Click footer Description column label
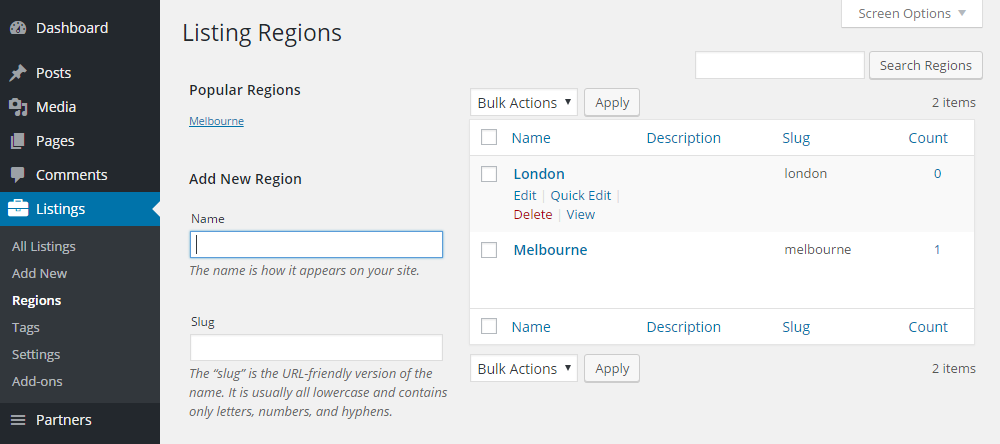 [x=683, y=327]
